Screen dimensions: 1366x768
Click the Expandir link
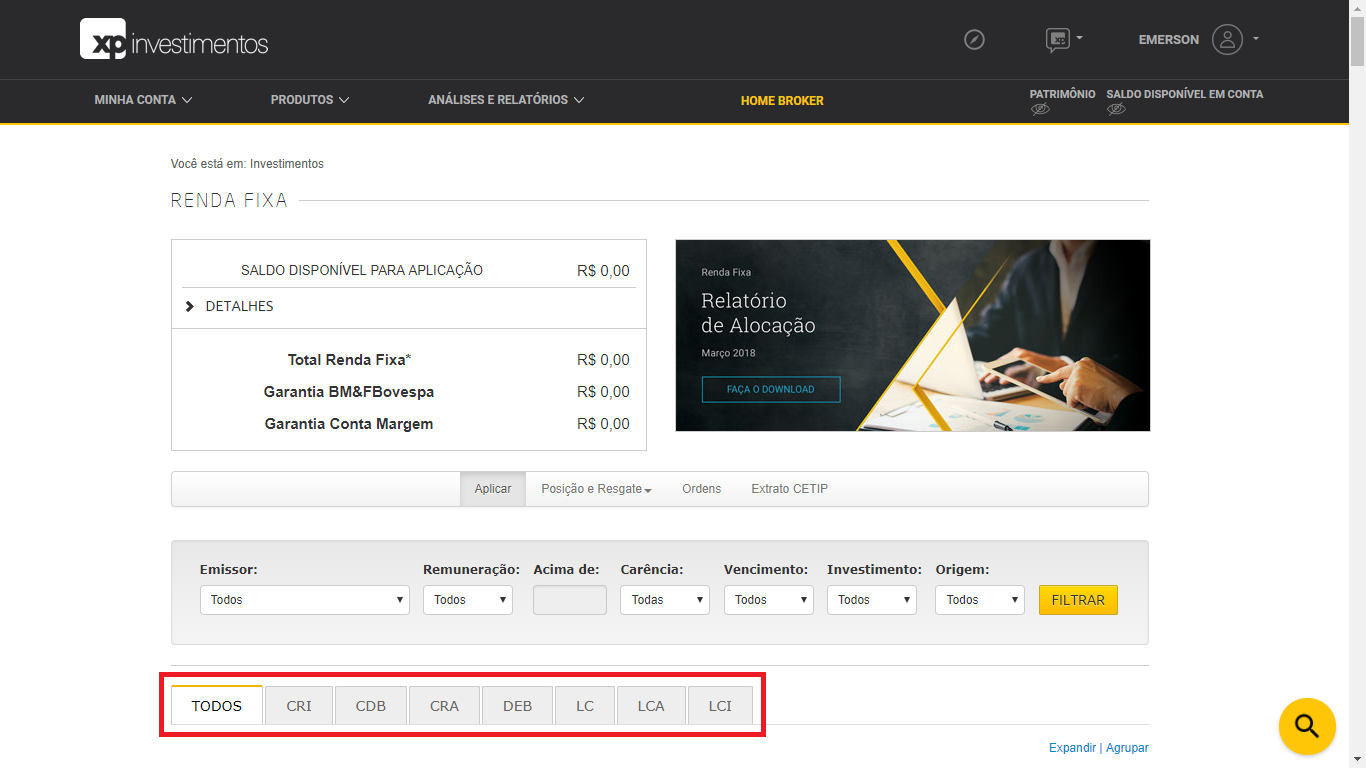click(x=1072, y=748)
